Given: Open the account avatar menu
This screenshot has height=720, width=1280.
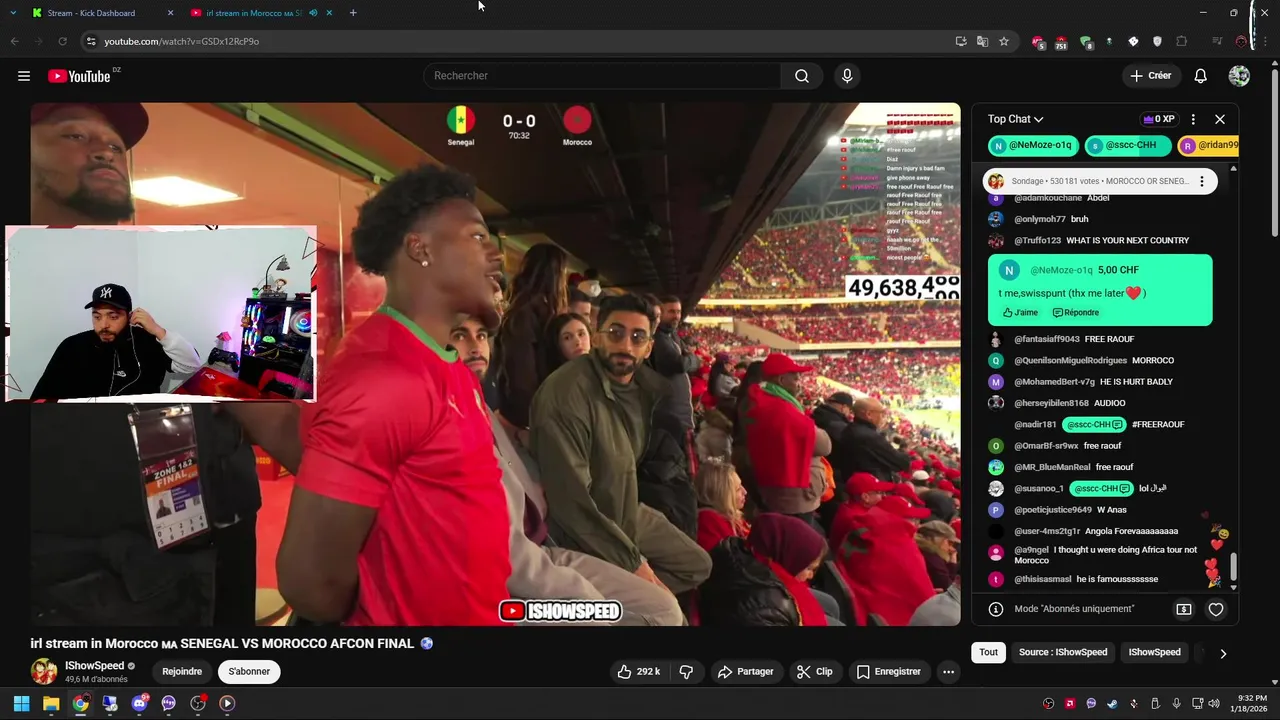Looking at the screenshot, I should click(x=1239, y=76).
